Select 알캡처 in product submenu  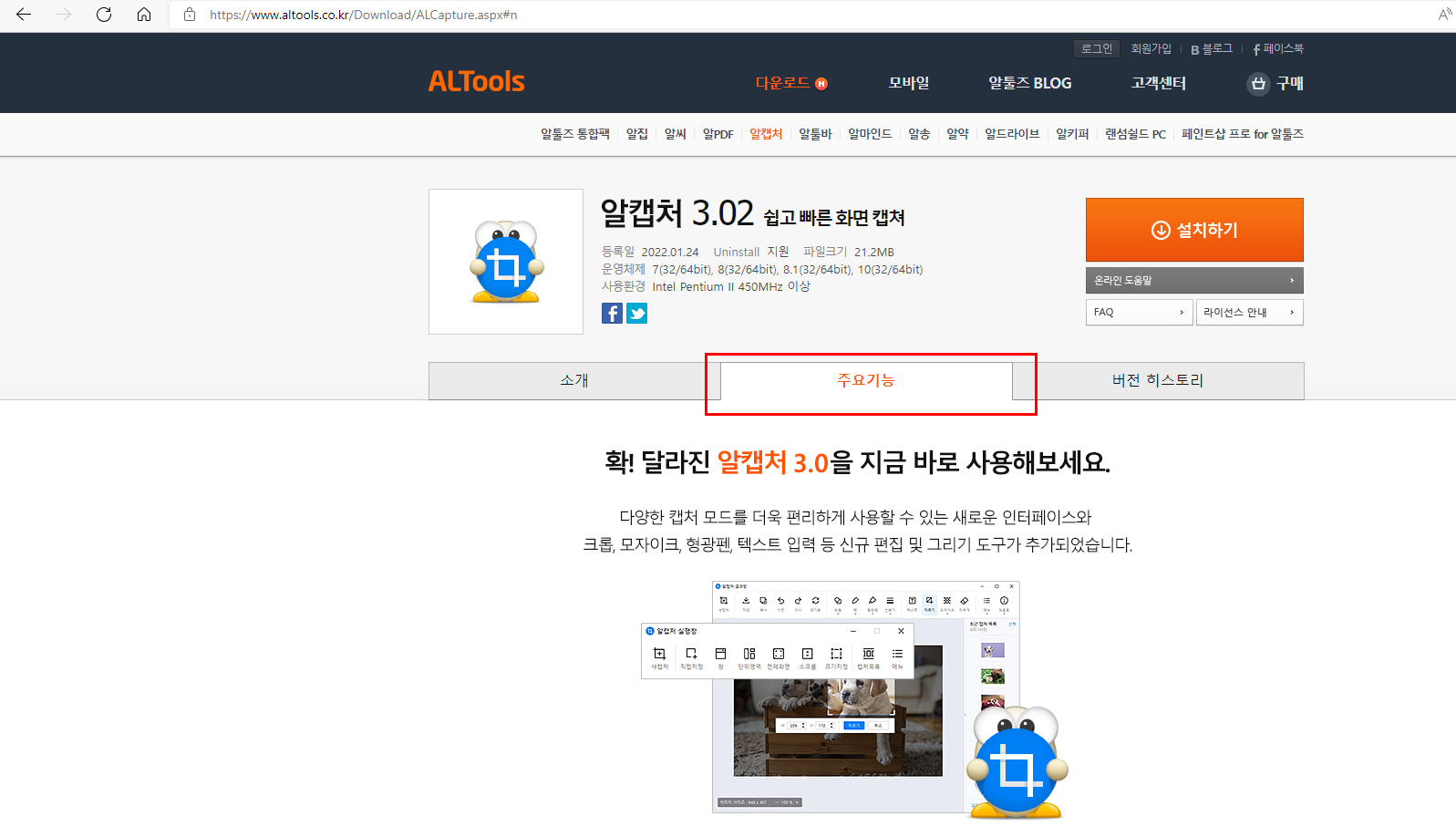click(x=766, y=134)
